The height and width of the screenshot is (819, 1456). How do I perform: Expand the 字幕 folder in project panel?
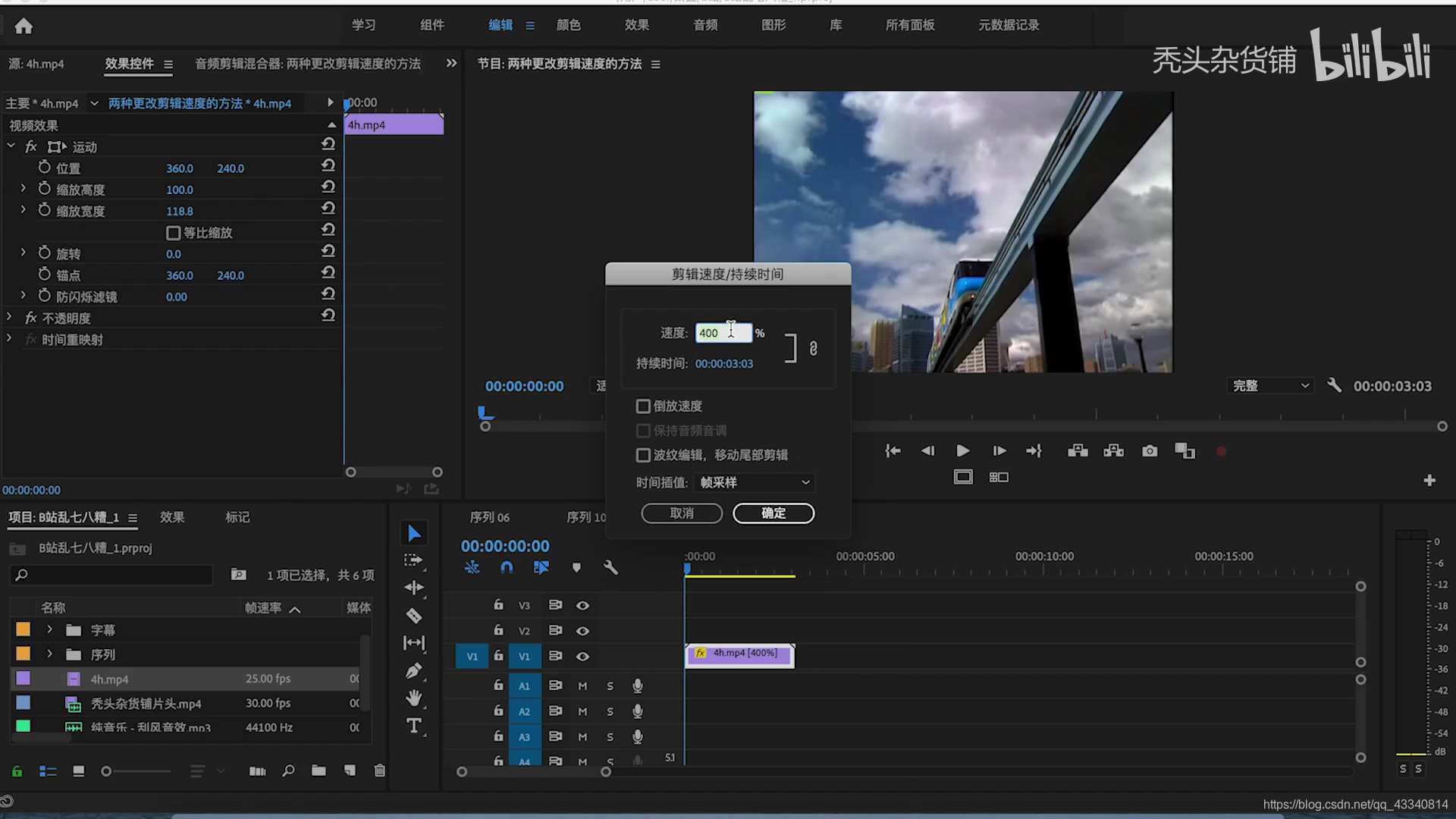50,629
